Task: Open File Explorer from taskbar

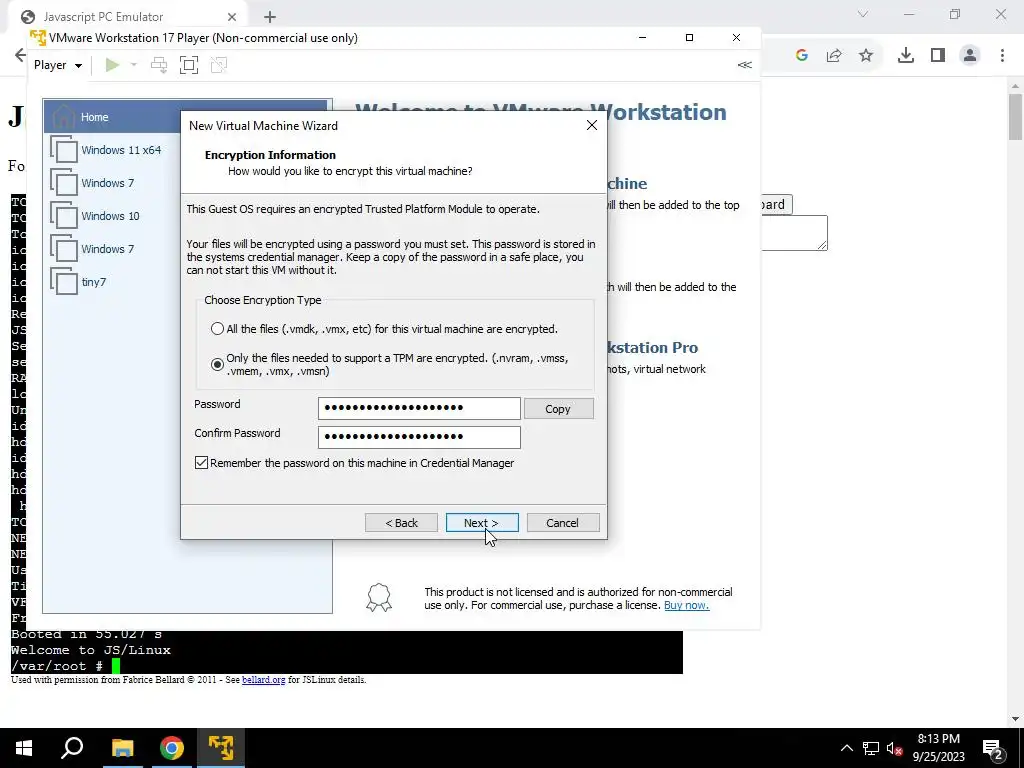Action: [122, 748]
